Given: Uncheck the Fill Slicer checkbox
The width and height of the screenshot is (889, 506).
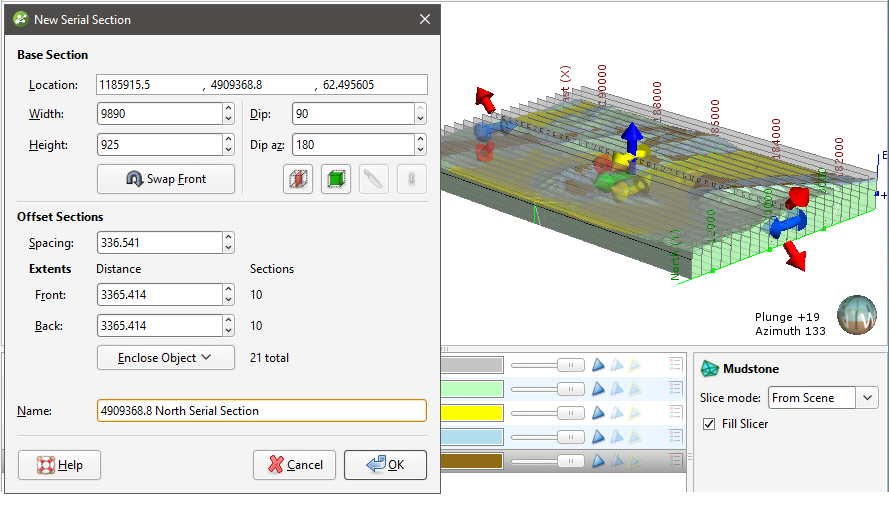Looking at the screenshot, I should tap(708, 424).
